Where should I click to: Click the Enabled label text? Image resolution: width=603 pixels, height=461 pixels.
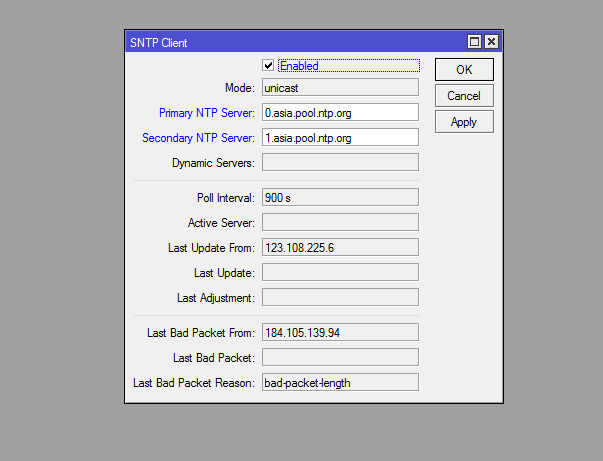click(x=299, y=66)
